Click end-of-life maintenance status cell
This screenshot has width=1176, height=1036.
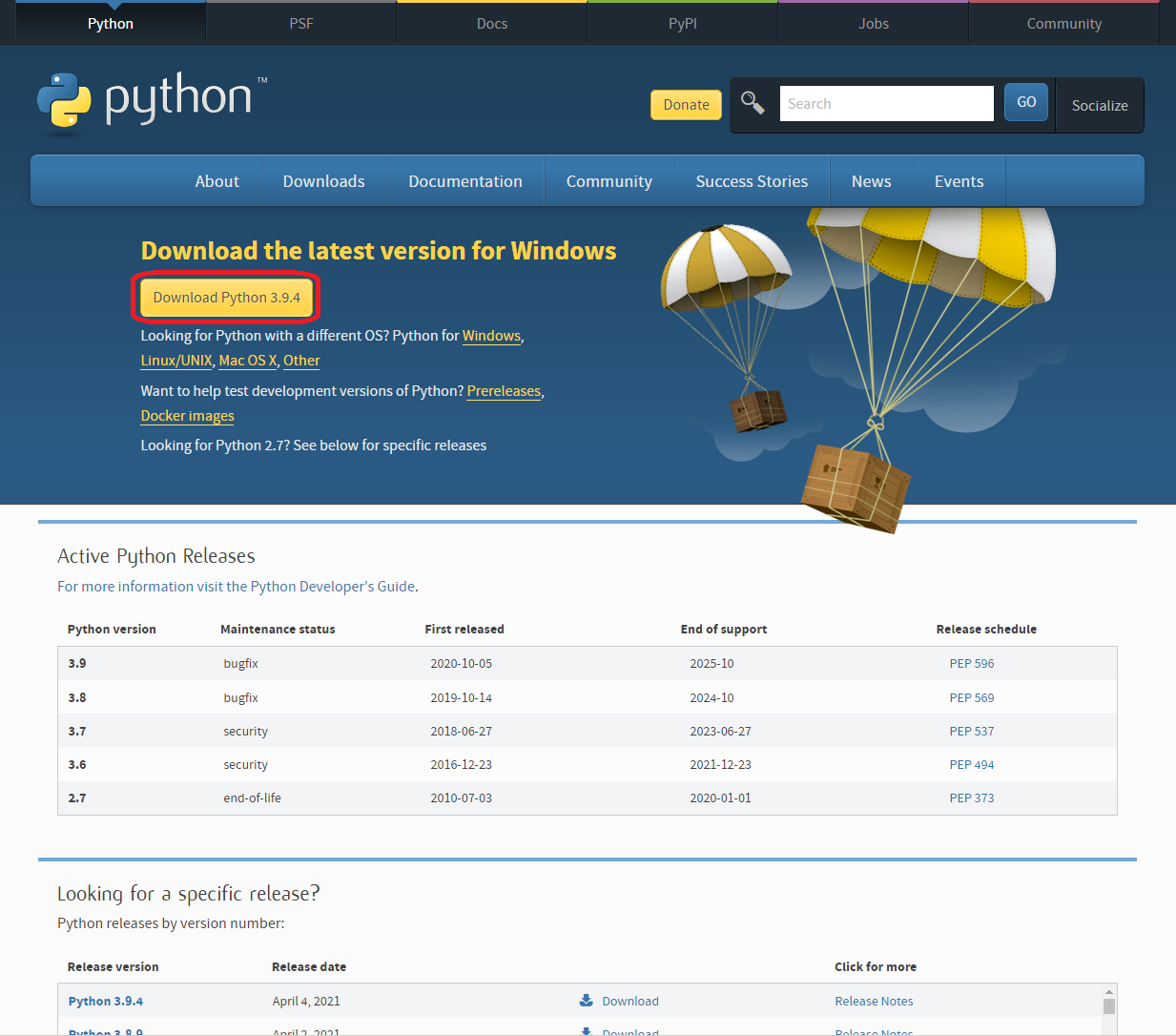coord(253,798)
